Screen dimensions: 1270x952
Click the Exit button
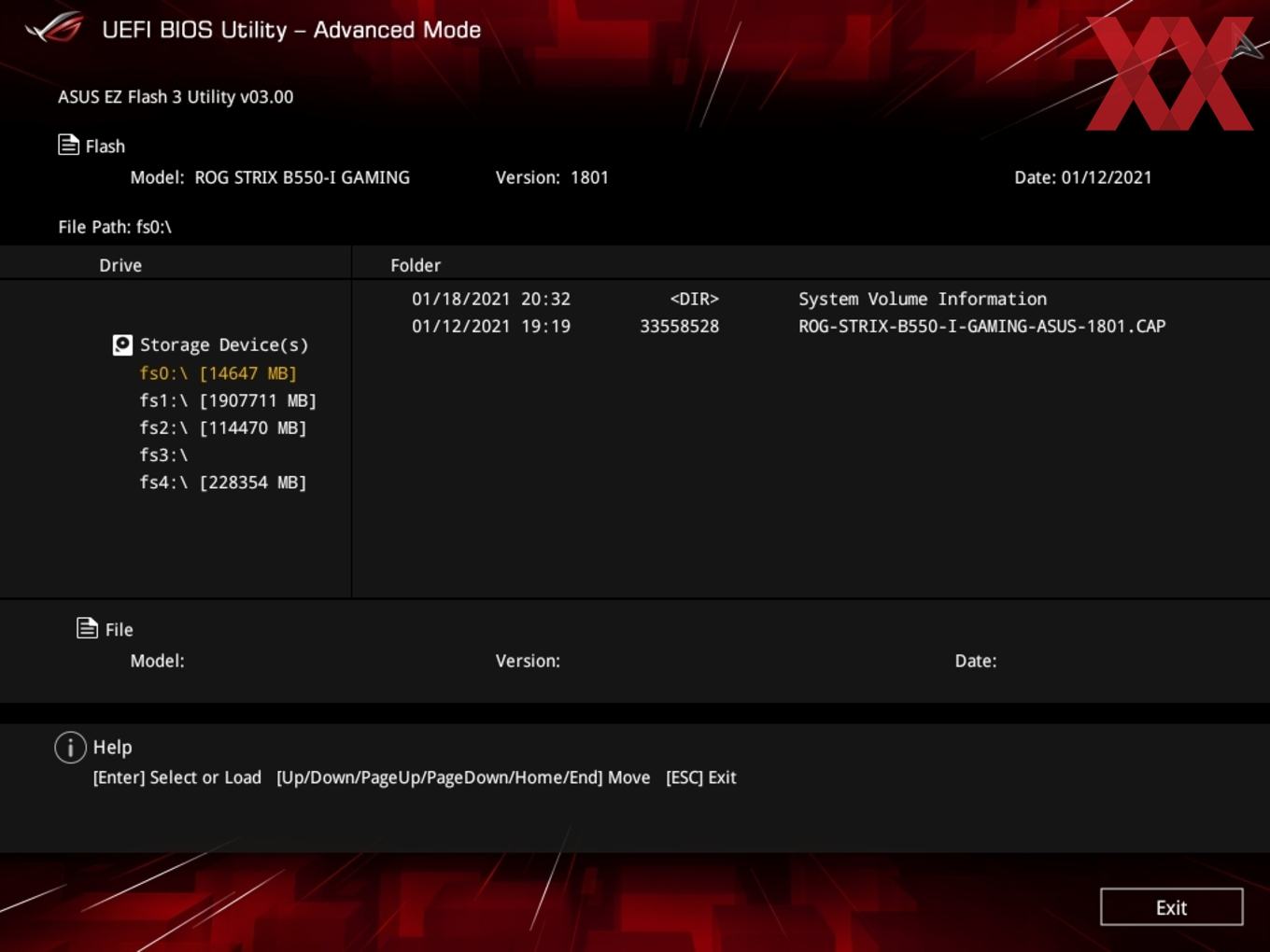(1171, 907)
